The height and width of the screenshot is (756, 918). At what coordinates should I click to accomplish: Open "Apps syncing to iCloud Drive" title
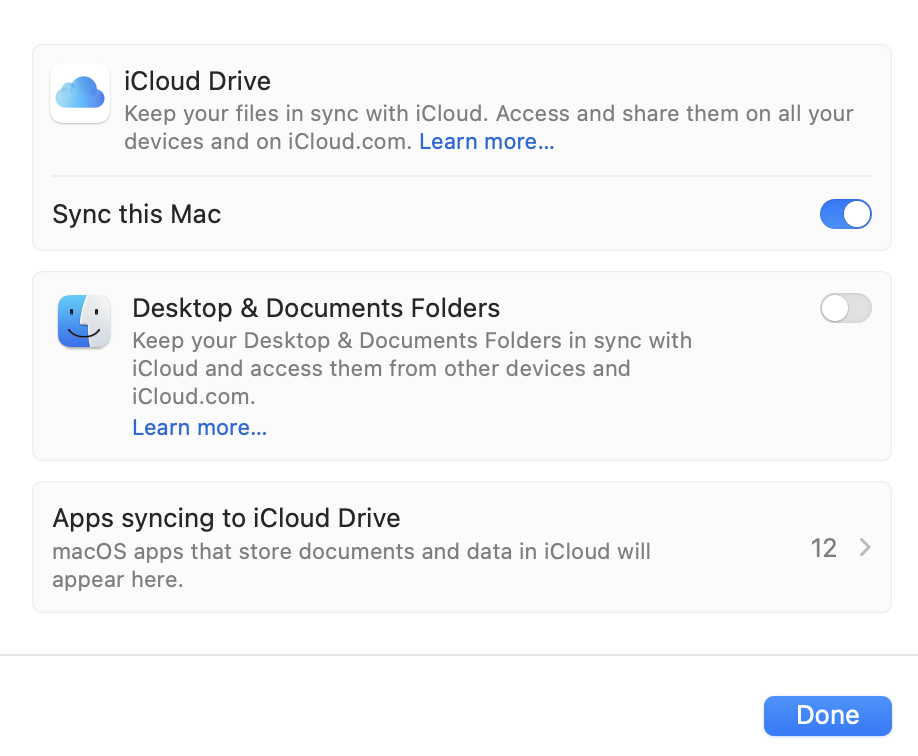226,518
